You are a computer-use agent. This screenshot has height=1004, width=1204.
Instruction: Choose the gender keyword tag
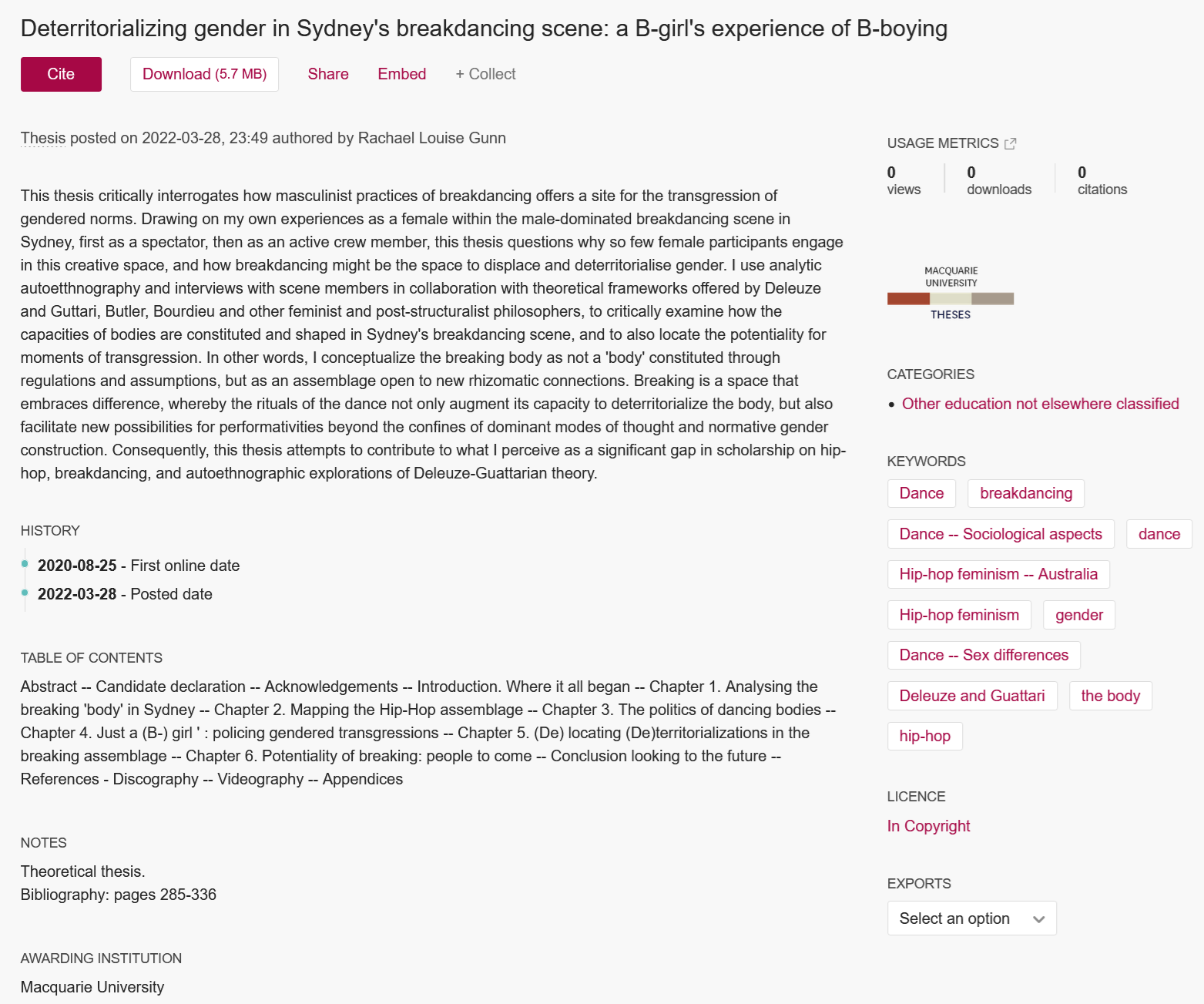click(1079, 615)
